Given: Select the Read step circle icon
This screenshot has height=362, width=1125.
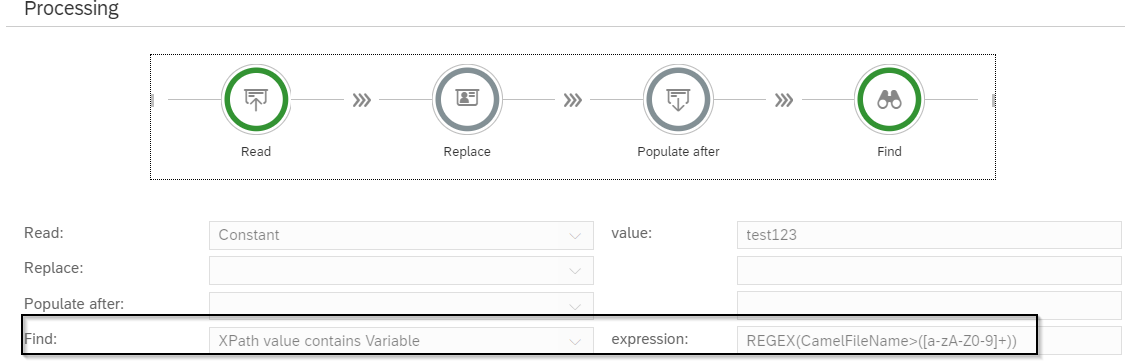Looking at the screenshot, I should pos(255,100).
